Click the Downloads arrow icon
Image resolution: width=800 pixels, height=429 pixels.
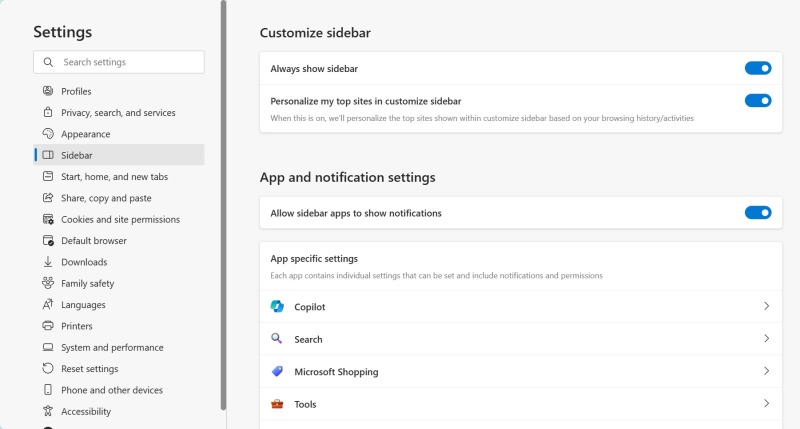coord(48,262)
